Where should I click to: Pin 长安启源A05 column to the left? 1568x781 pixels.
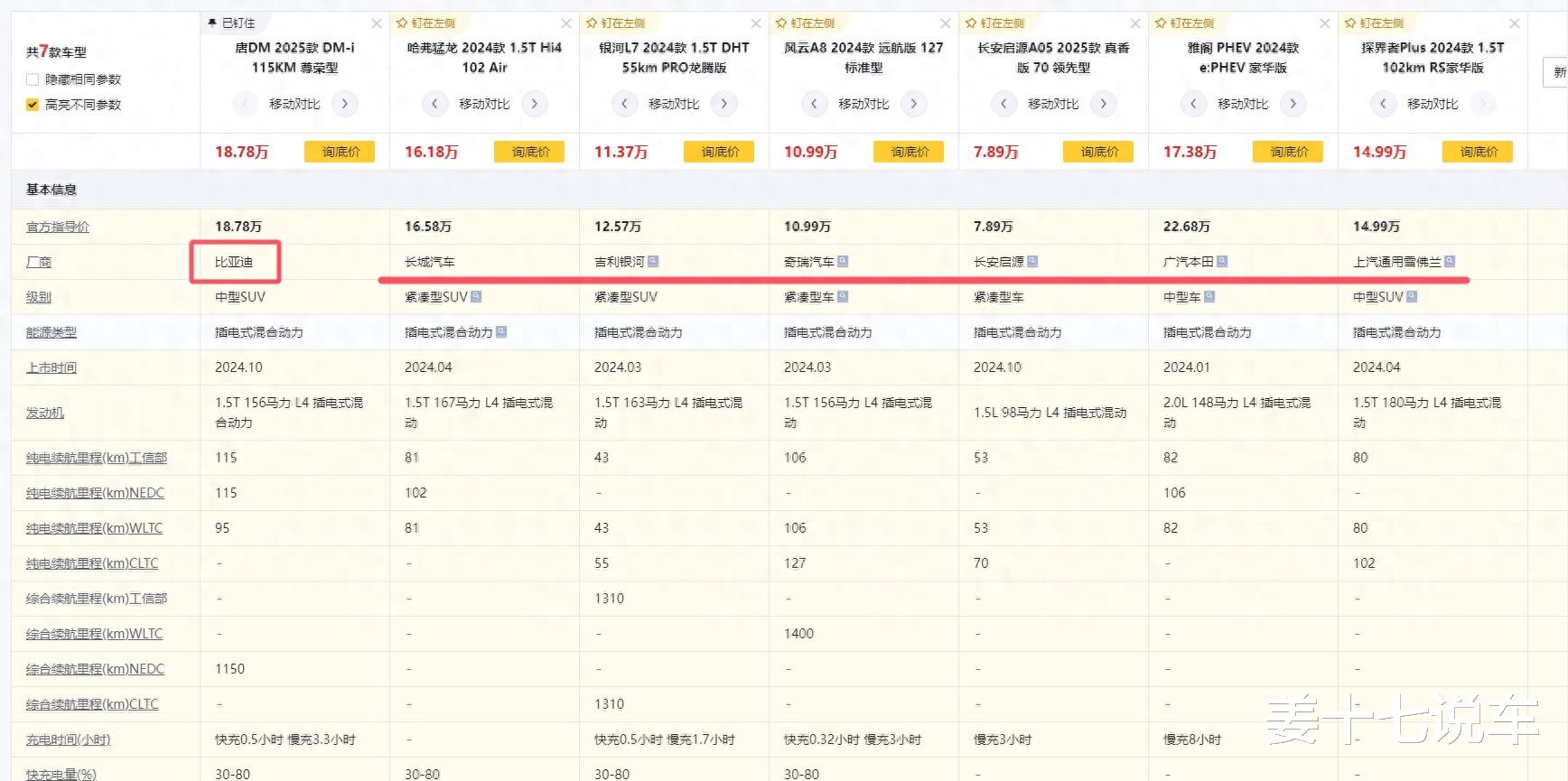pos(994,23)
